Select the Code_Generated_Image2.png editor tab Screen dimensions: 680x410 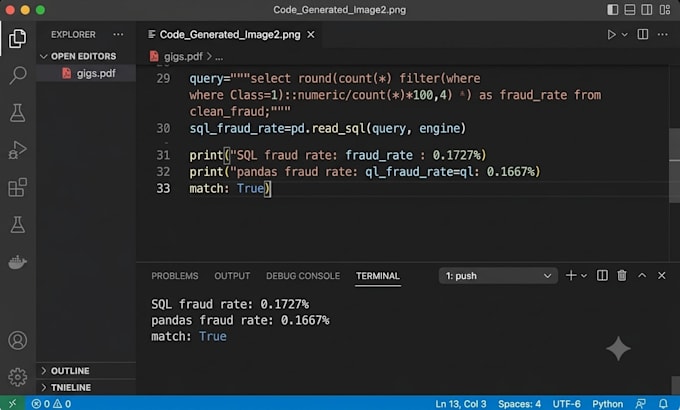230,35
